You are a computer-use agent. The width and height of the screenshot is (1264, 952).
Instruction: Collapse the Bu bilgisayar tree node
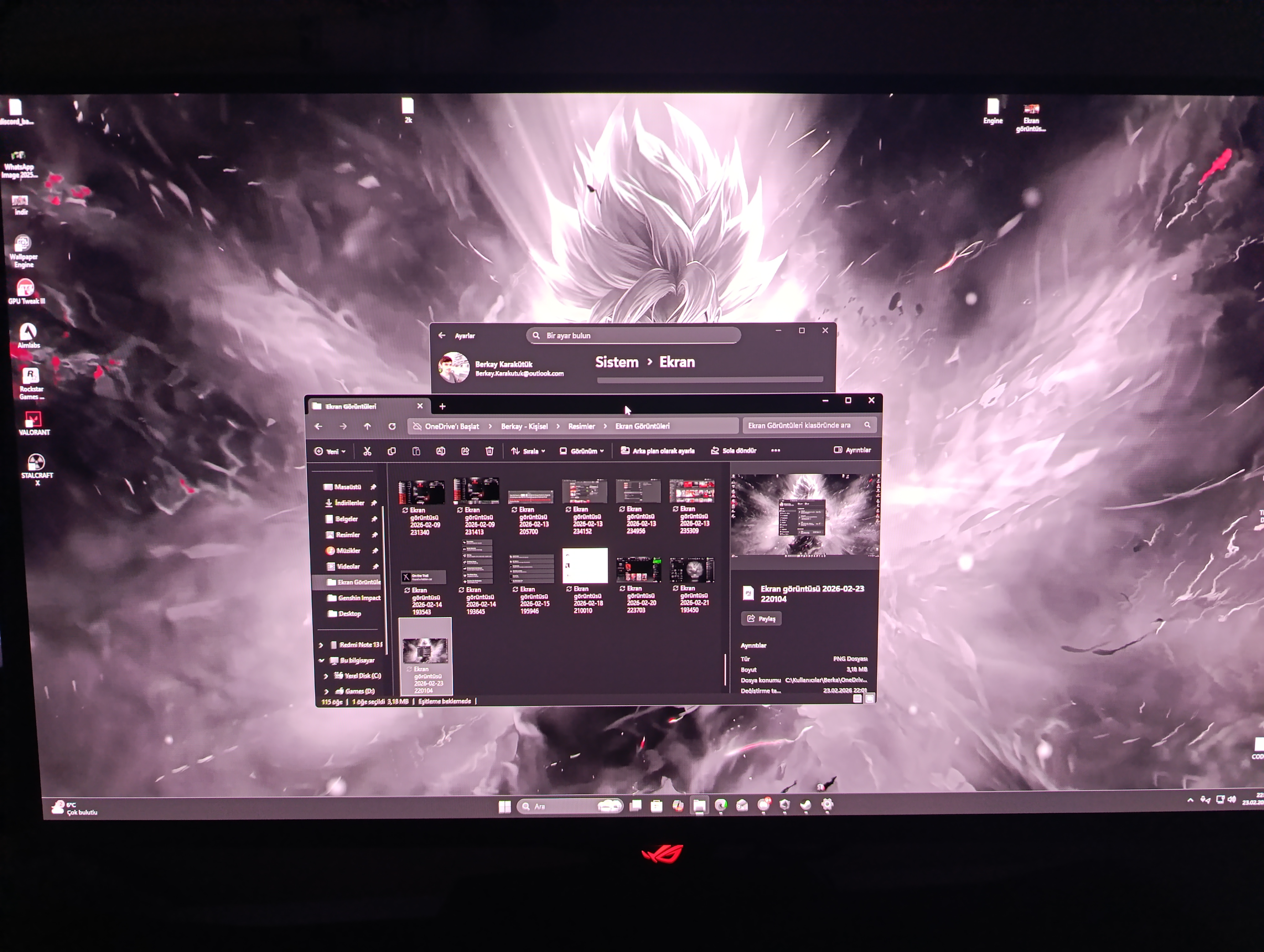point(322,661)
